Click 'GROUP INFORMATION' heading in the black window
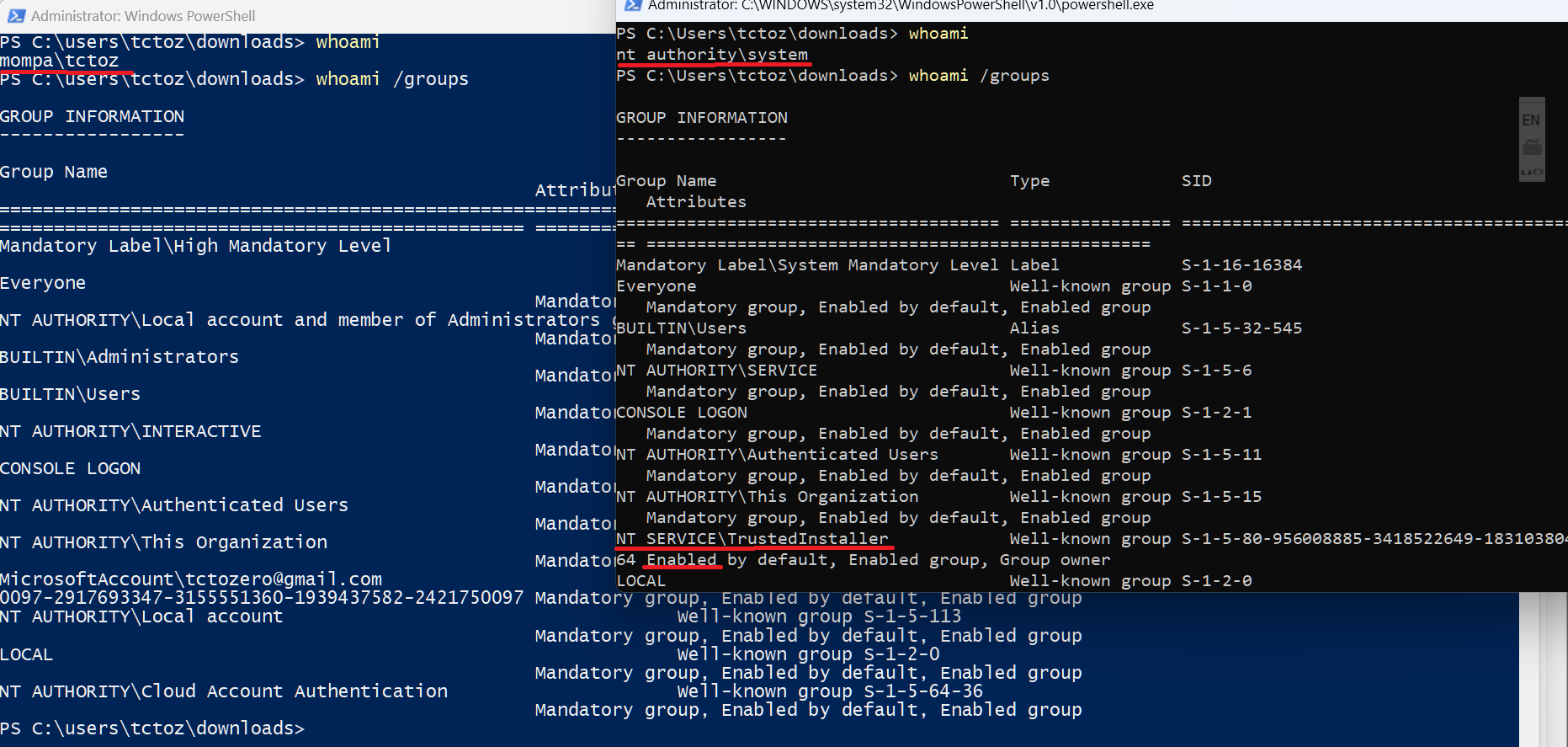The image size is (1568, 747). tap(702, 118)
